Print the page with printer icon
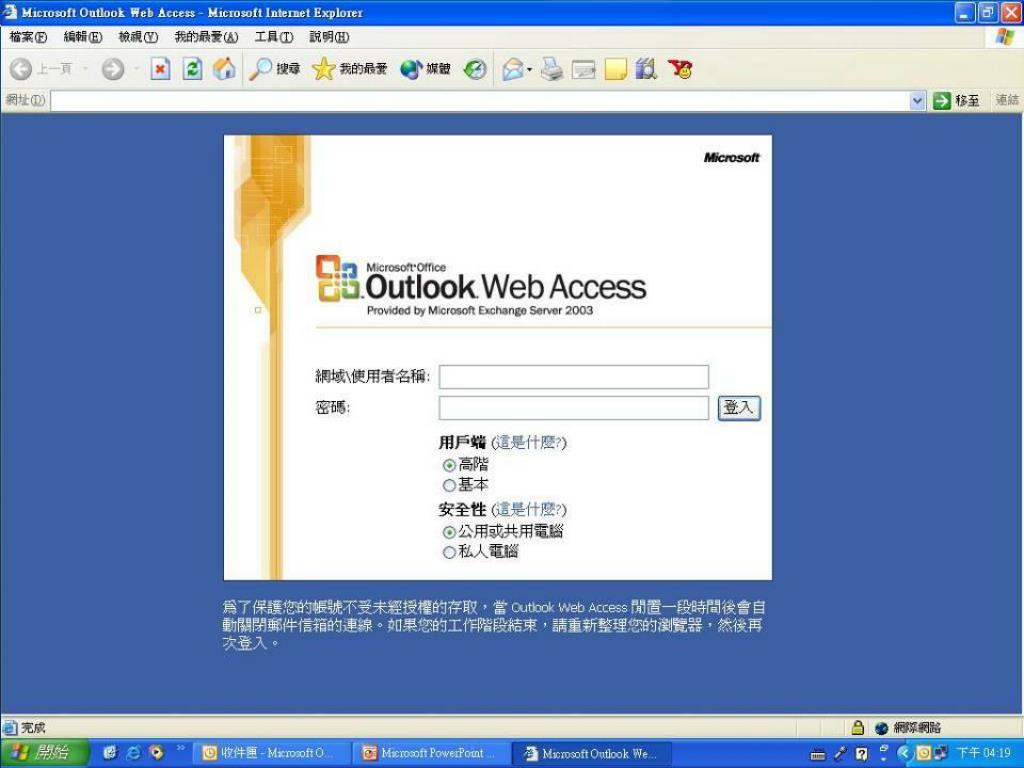 [x=552, y=69]
